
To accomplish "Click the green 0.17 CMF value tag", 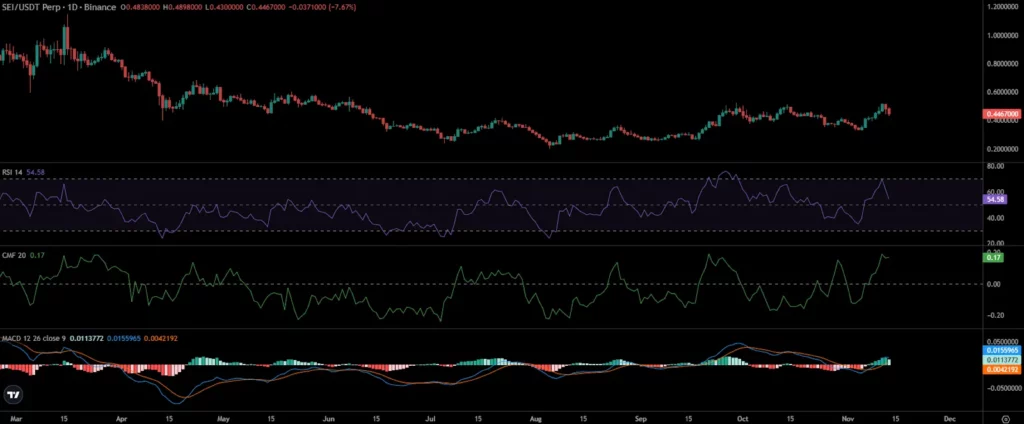I will pyautogui.click(x=993, y=257).
